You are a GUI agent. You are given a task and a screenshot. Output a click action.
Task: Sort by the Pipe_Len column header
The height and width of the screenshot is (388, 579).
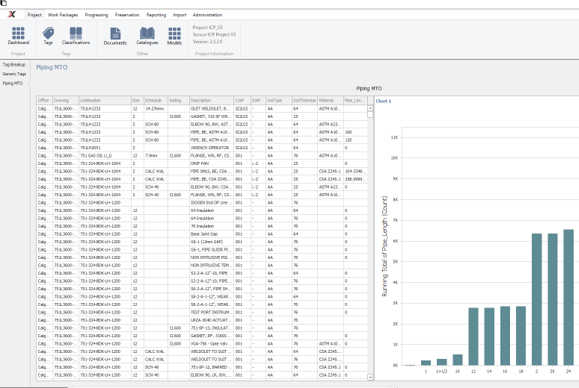click(355, 100)
